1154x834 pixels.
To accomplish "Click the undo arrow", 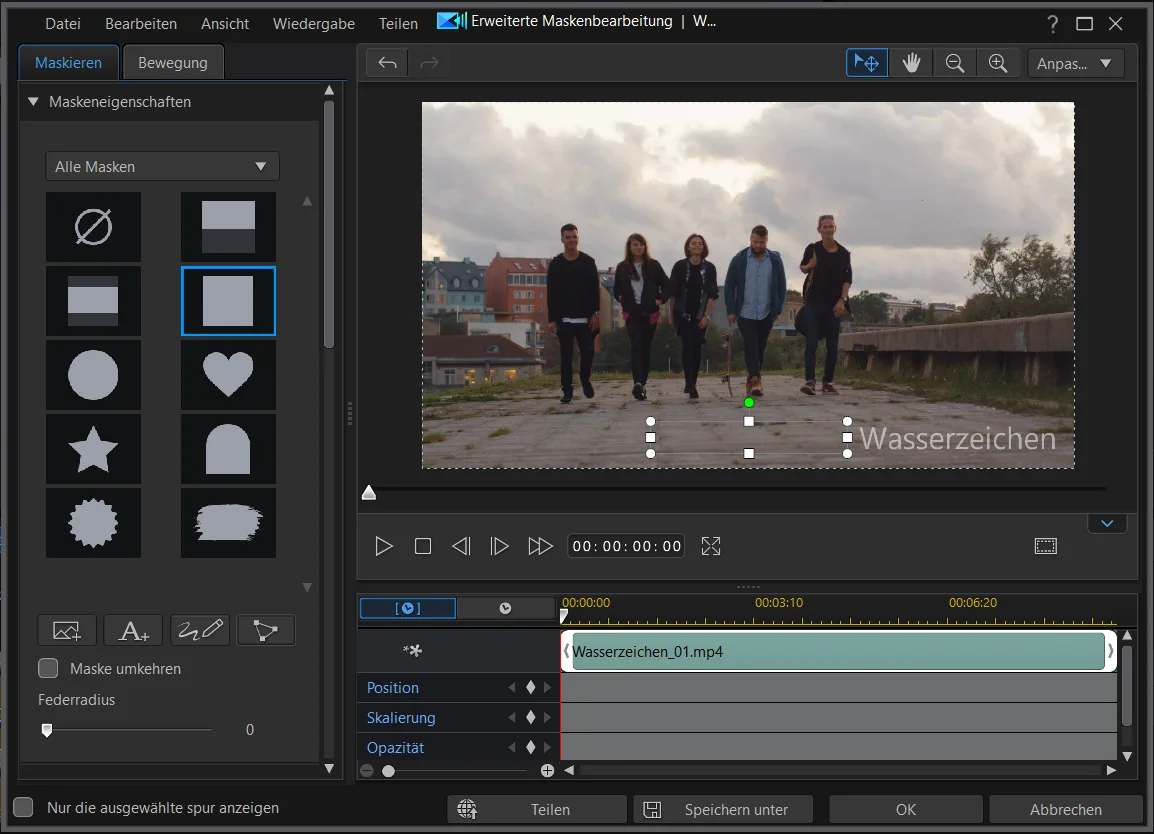I will [388, 63].
